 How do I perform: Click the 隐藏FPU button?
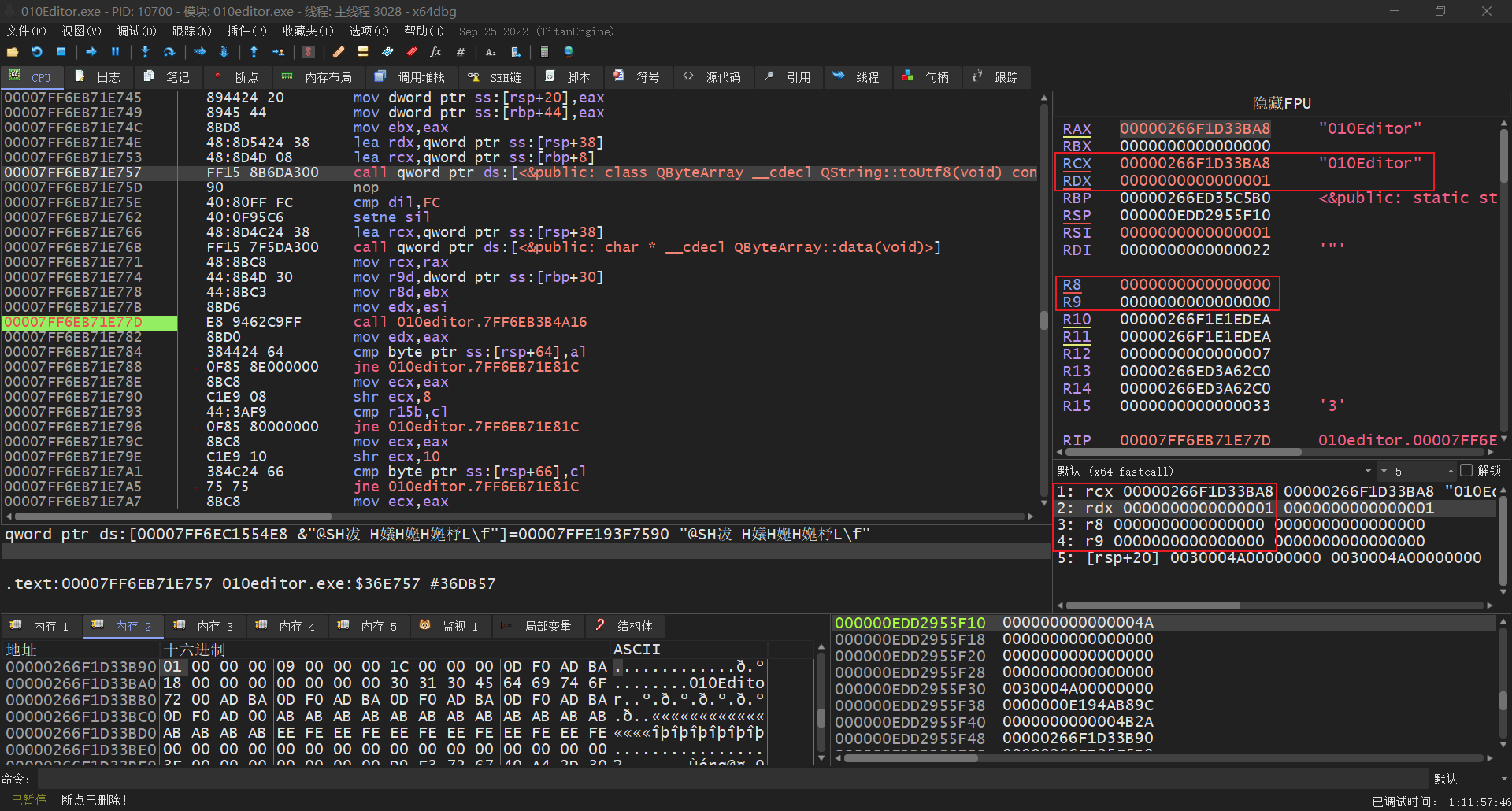click(x=1281, y=103)
